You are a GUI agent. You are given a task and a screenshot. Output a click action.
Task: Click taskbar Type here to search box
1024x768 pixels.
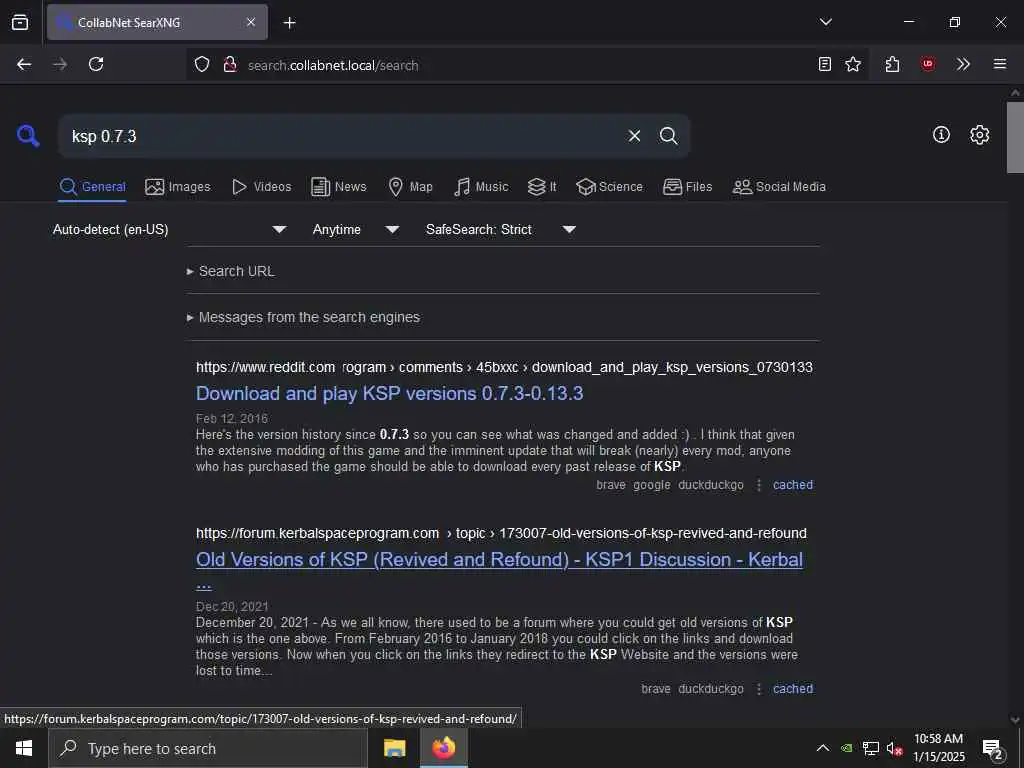(x=208, y=748)
